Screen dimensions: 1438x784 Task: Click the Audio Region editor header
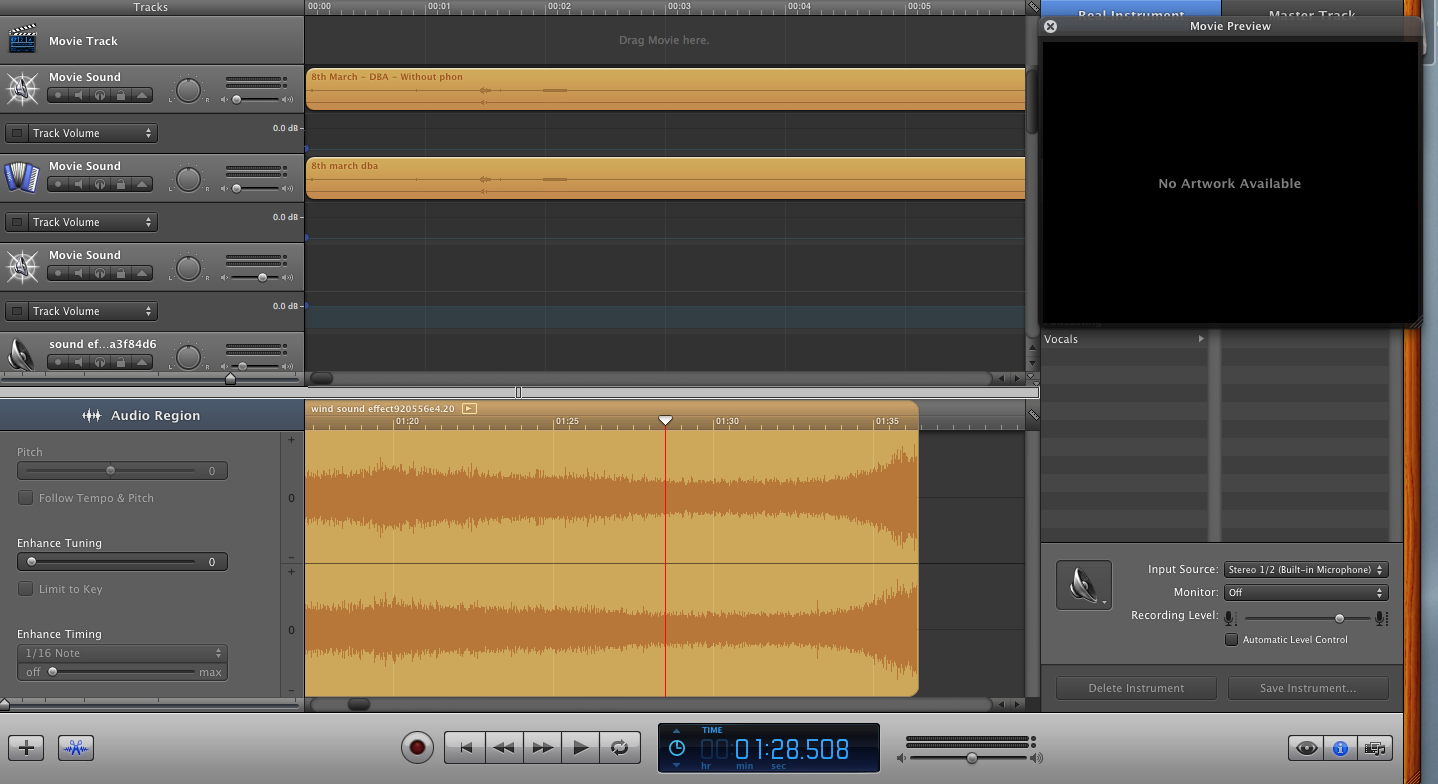pyautogui.click(x=152, y=415)
